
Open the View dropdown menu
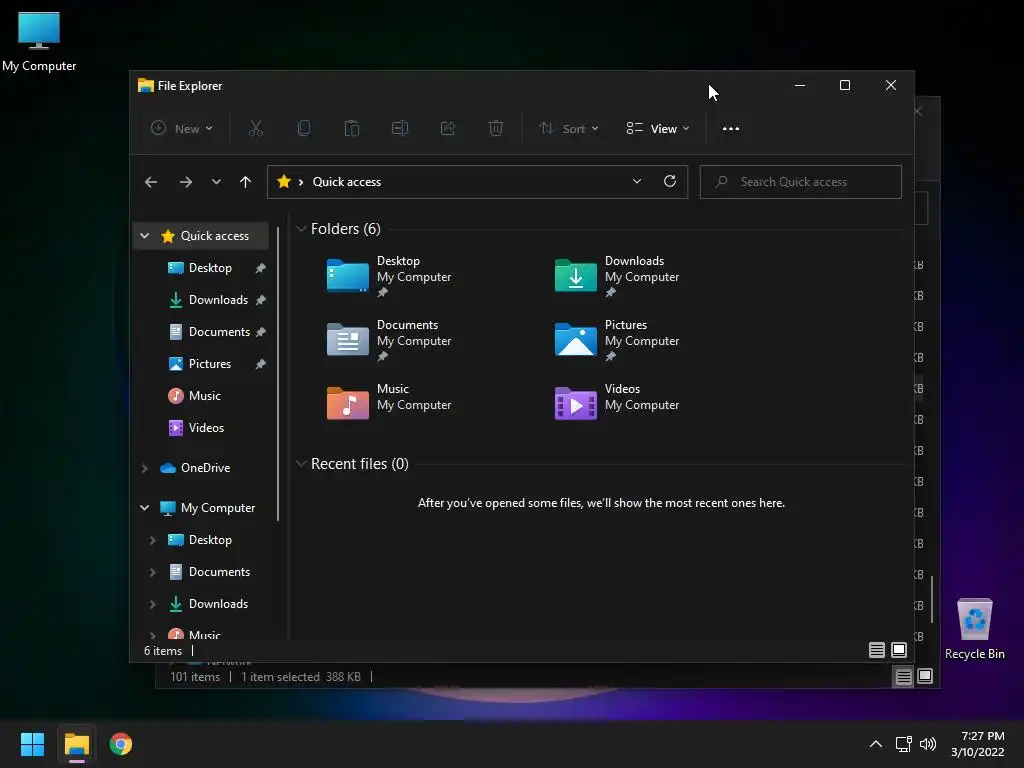point(658,129)
